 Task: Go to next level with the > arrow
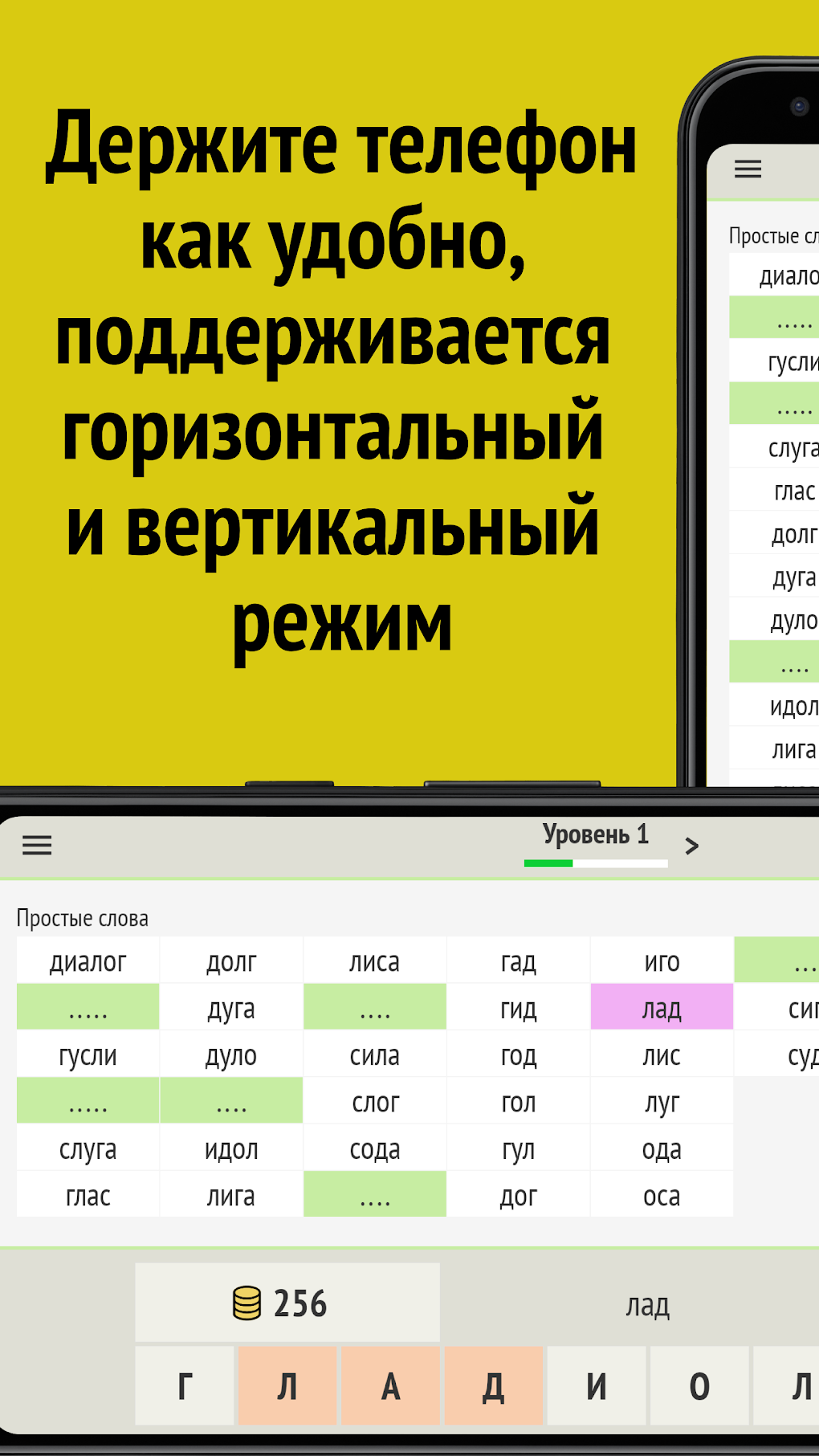pos(691,846)
